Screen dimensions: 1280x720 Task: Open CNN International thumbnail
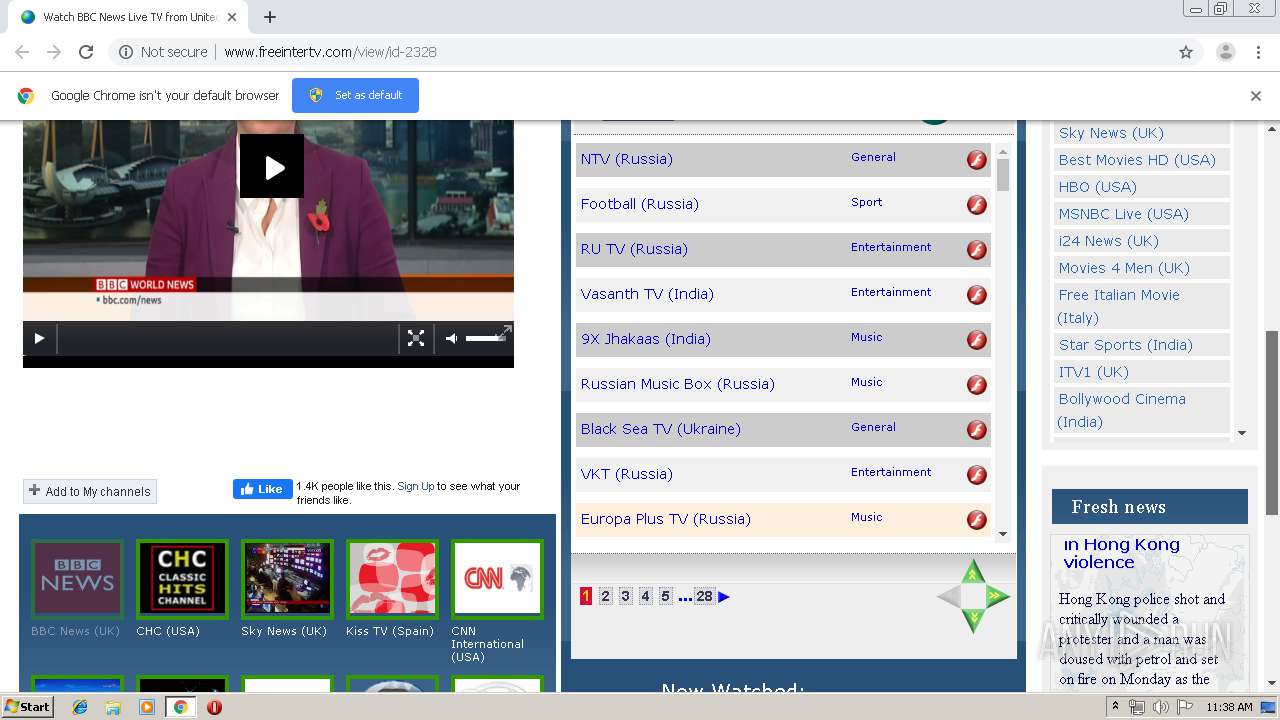tap(497, 578)
